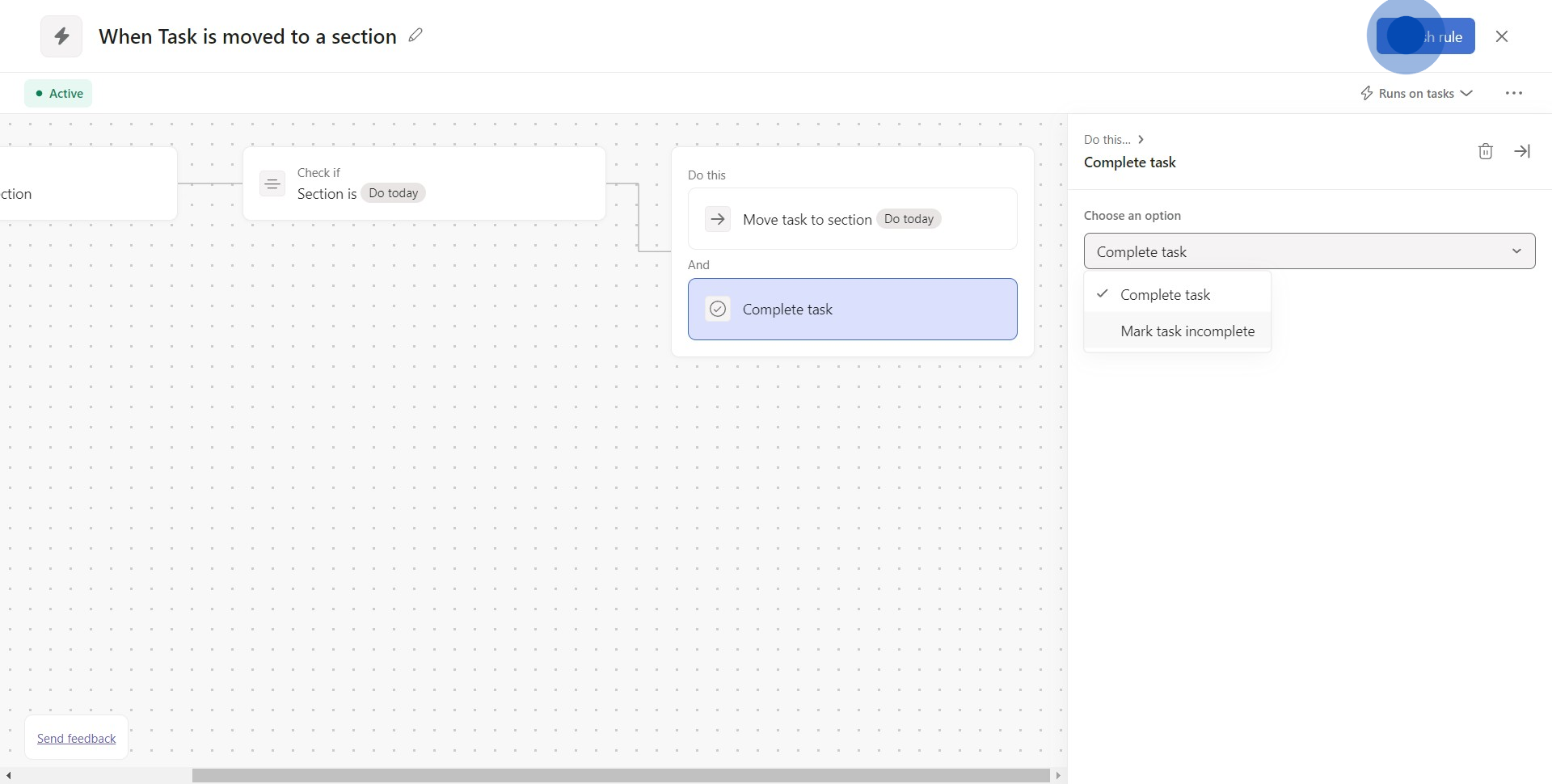This screenshot has width=1552, height=784.
Task: Expand the Runs on tasks dropdown
Action: coord(1416,94)
